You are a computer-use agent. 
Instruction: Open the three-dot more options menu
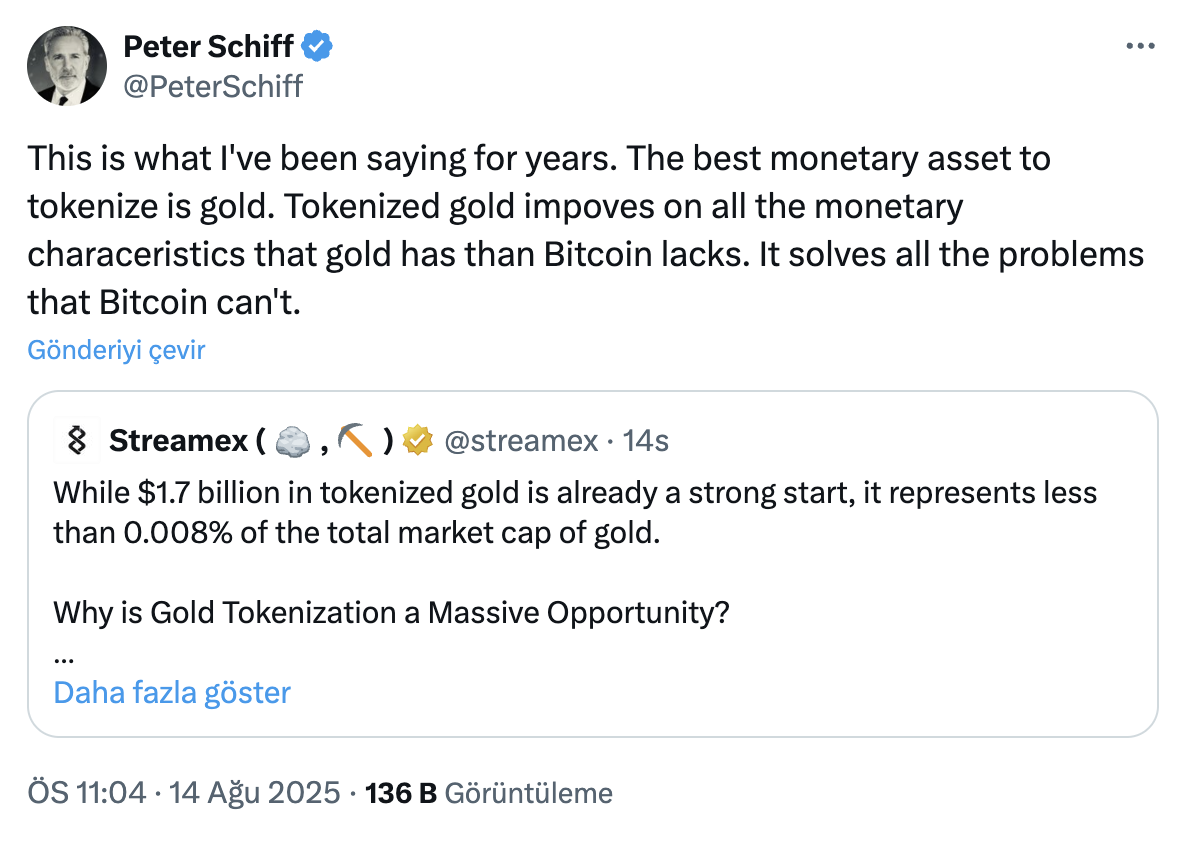tap(1140, 46)
